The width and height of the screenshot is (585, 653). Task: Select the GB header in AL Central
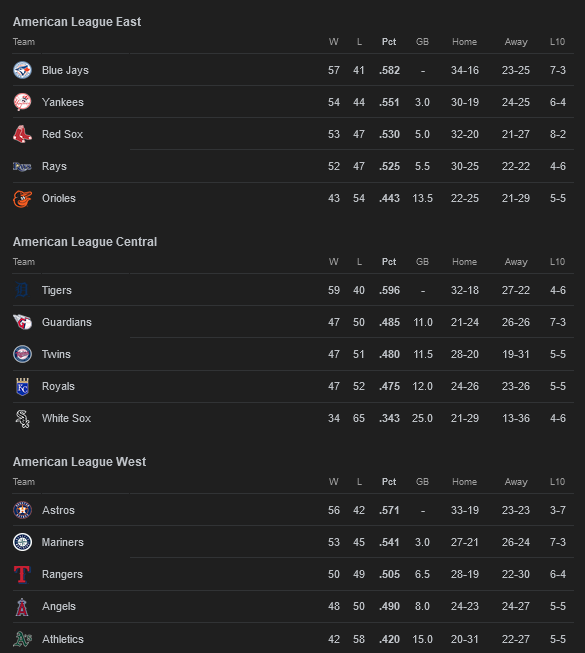pos(422,262)
